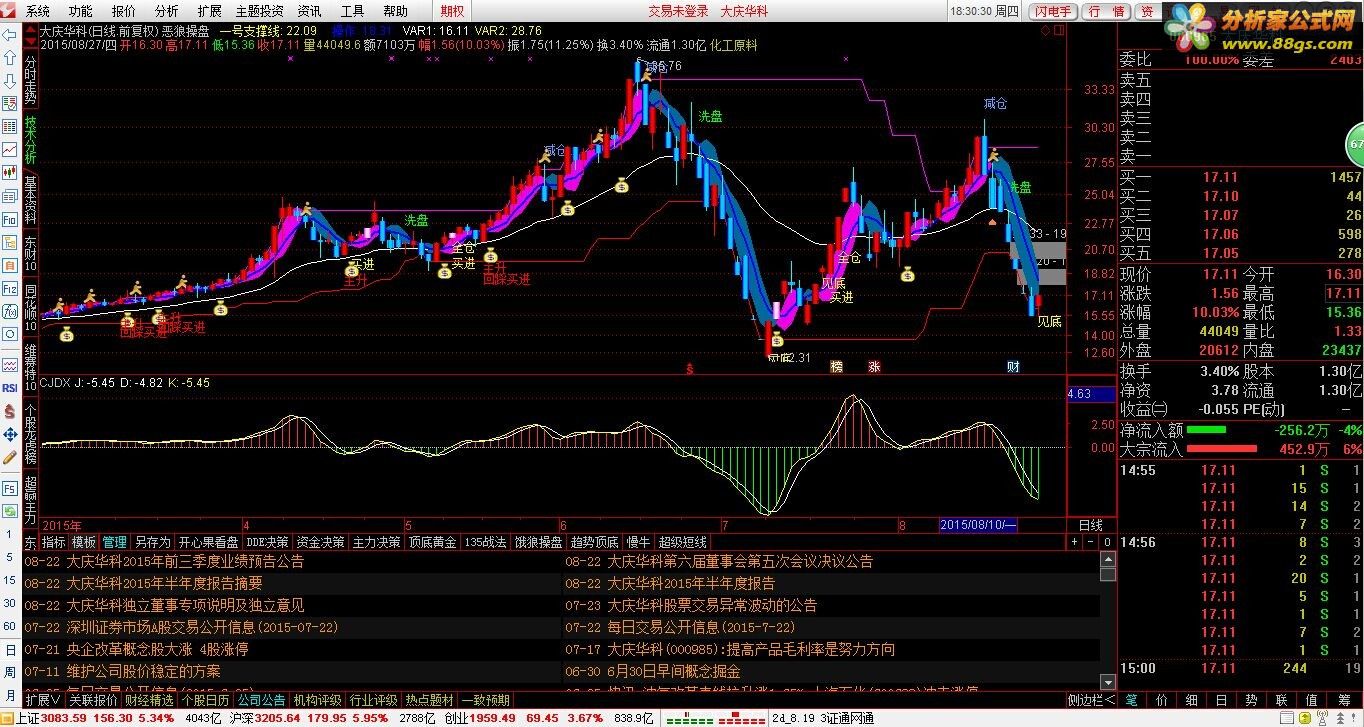Click the F10 info icon in sidebar
The width and height of the screenshot is (1364, 727).
[x=9, y=218]
